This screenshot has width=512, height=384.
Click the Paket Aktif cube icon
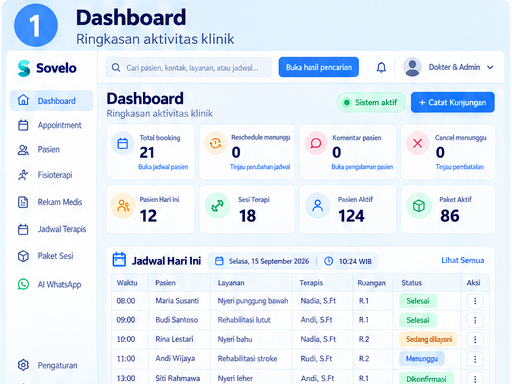click(419, 206)
